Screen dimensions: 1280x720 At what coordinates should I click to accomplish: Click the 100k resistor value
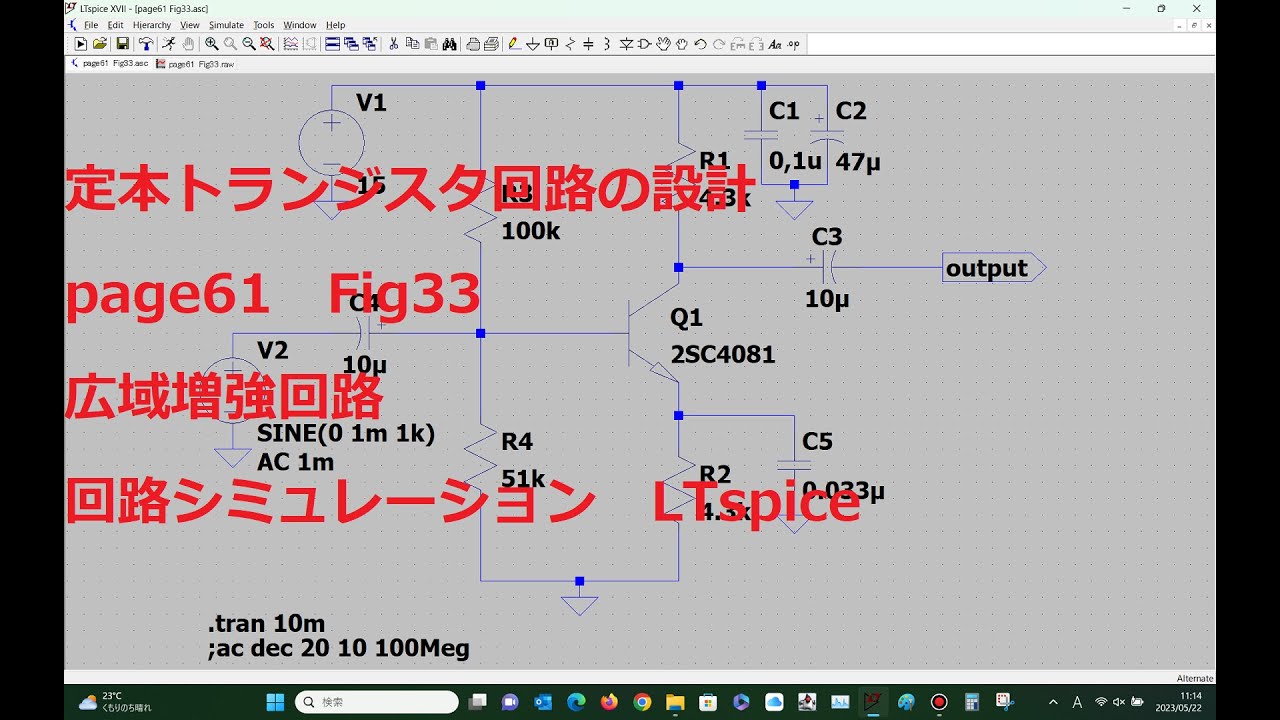click(x=531, y=232)
